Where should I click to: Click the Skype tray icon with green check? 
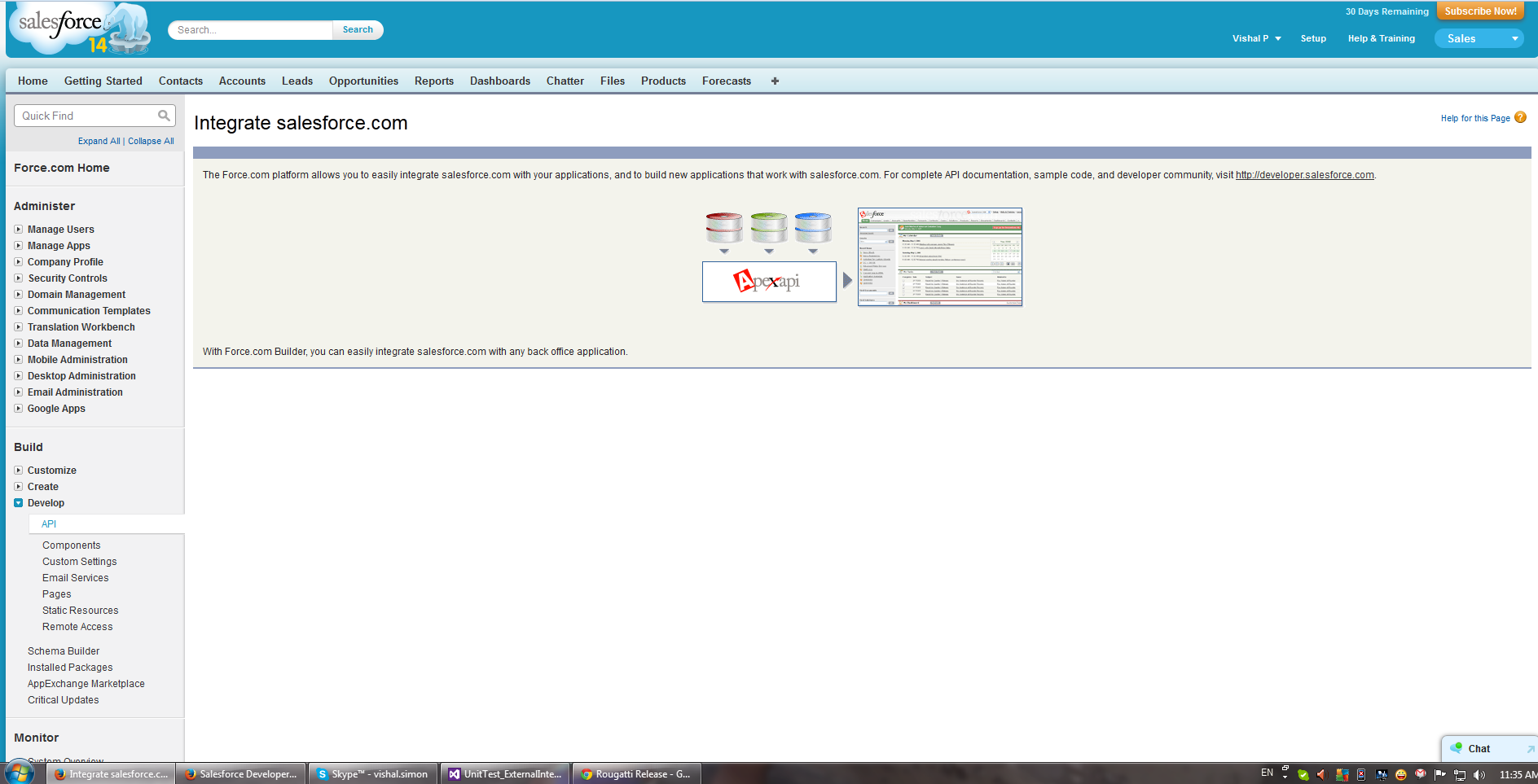[x=1303, y=774]
